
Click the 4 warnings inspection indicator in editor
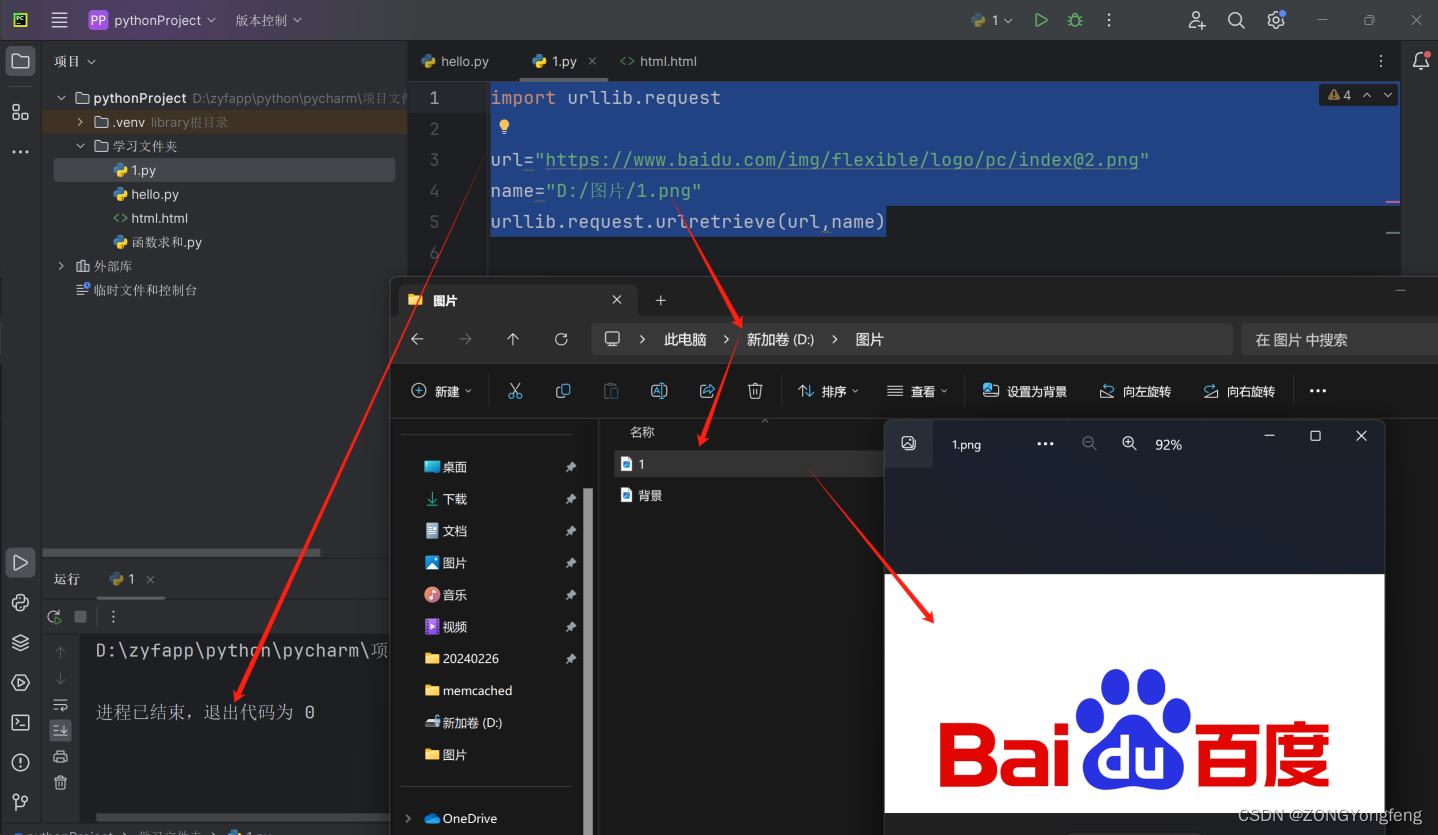[x=1340, y=95]
